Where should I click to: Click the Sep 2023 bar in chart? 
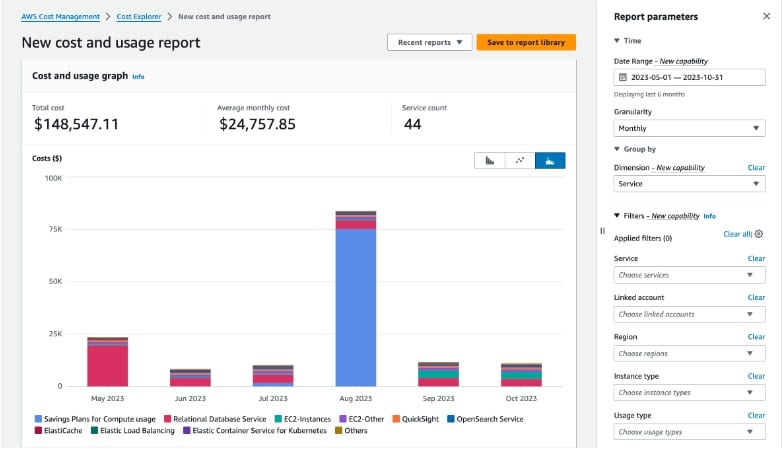point(438,375)
